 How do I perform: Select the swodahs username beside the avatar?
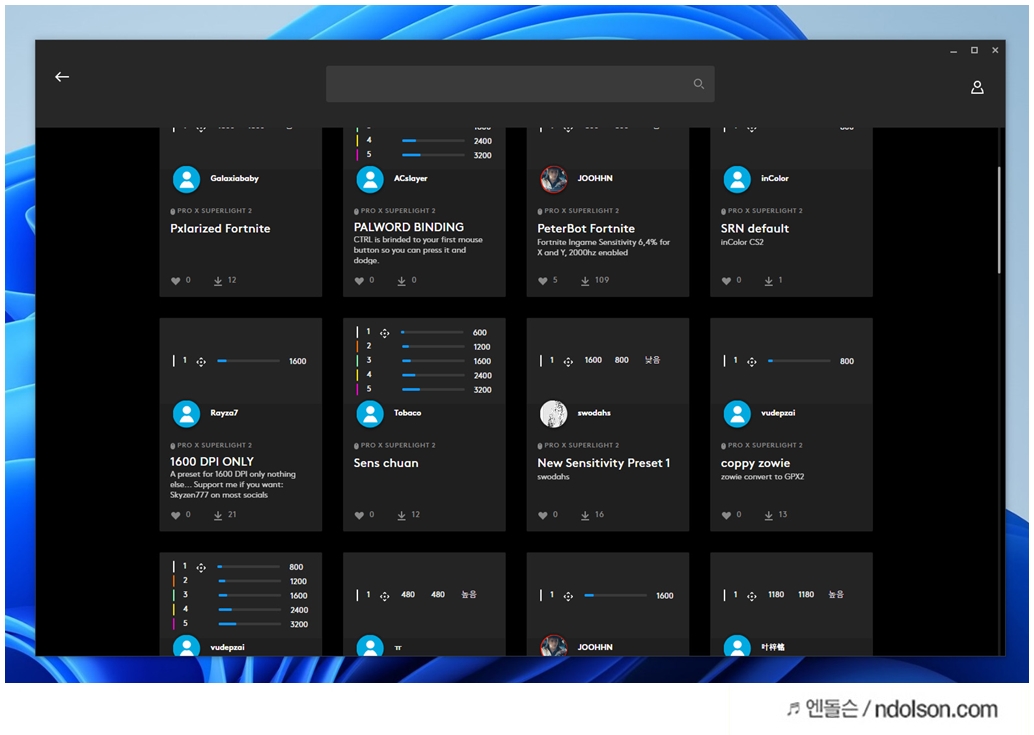[x=593, y=413]
